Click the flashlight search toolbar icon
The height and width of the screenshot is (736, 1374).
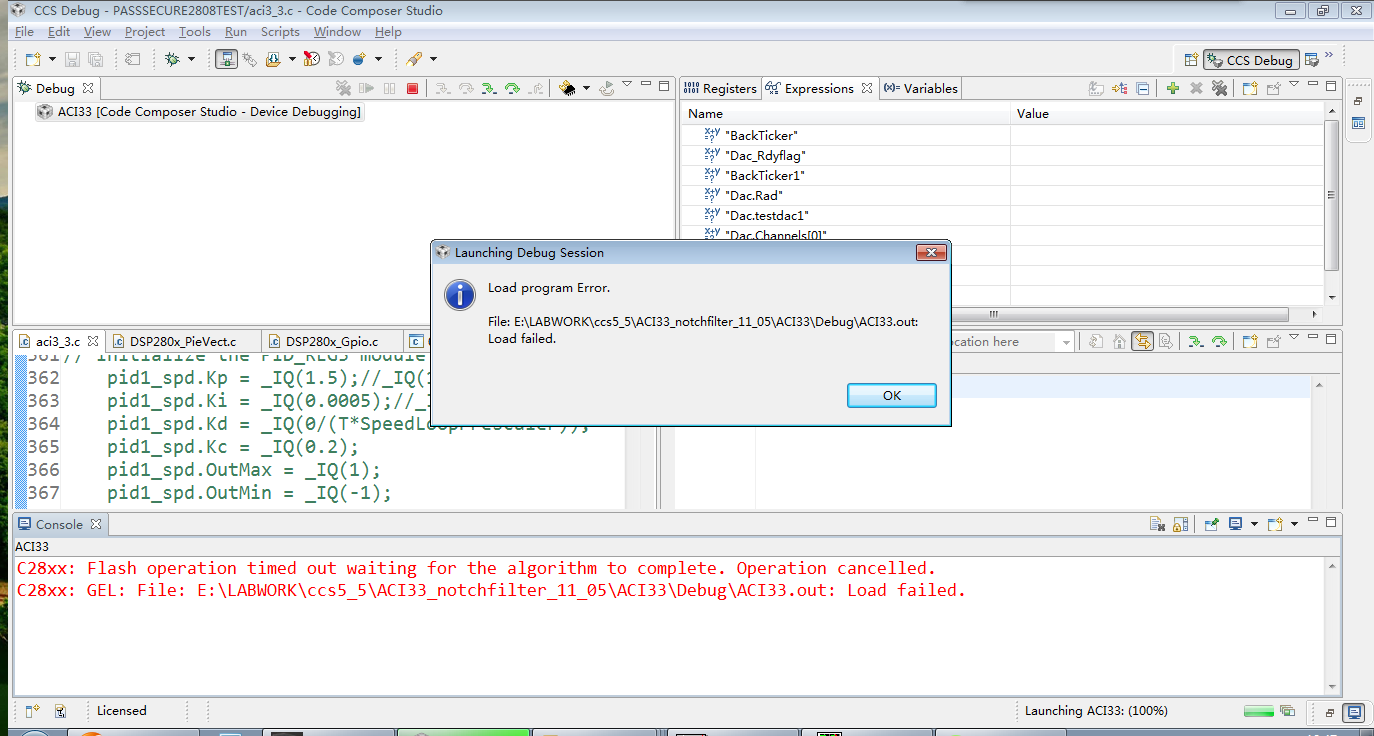click(414, 59)
